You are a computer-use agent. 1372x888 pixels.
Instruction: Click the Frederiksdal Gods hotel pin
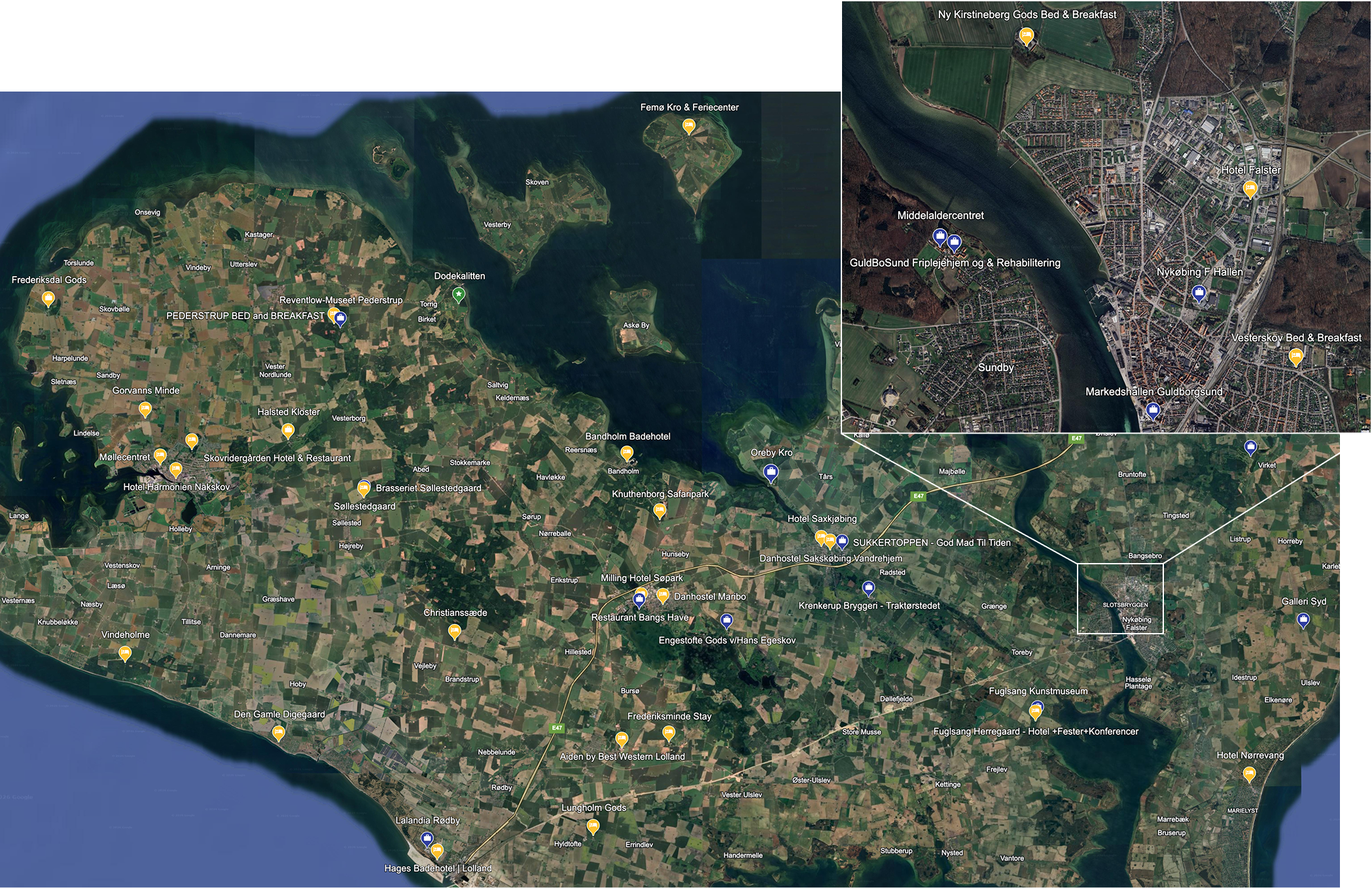click(48, 298)
